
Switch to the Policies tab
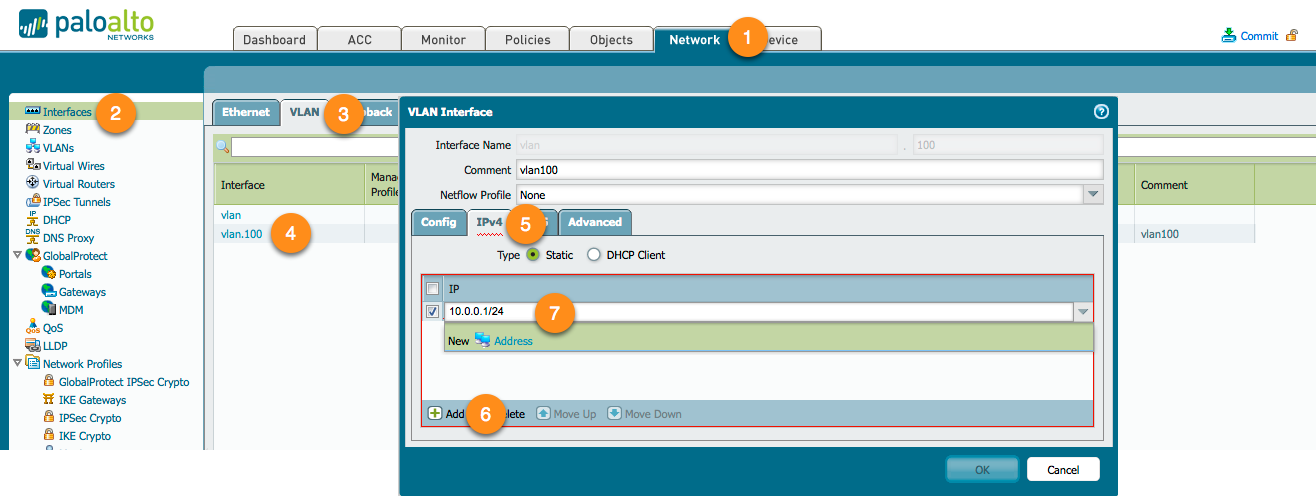[527, 40]
